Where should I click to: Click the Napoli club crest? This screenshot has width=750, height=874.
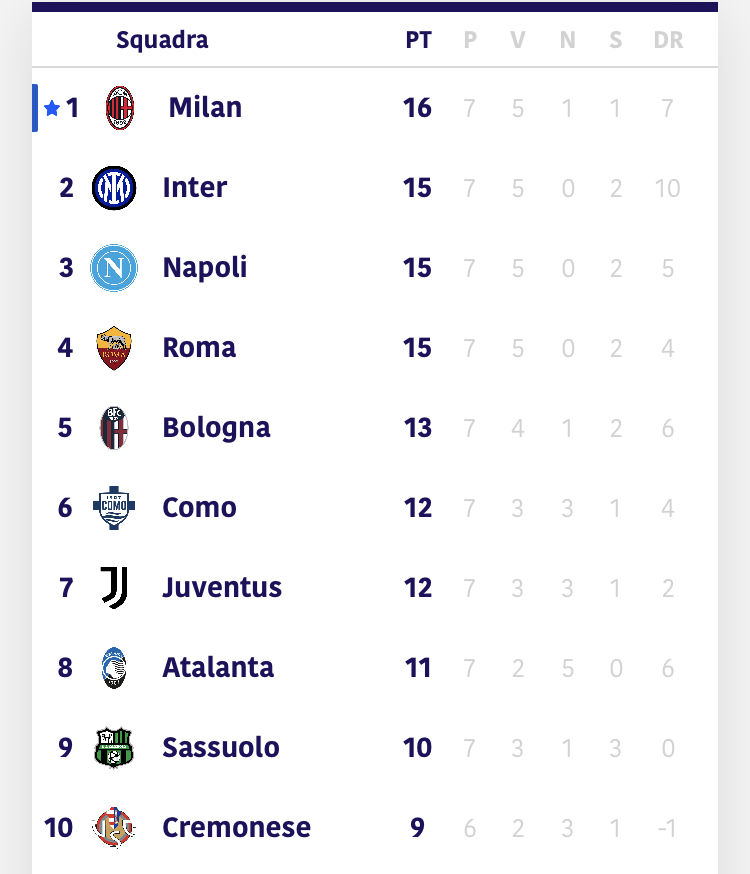pyautogui.click(x=114, y=268)
